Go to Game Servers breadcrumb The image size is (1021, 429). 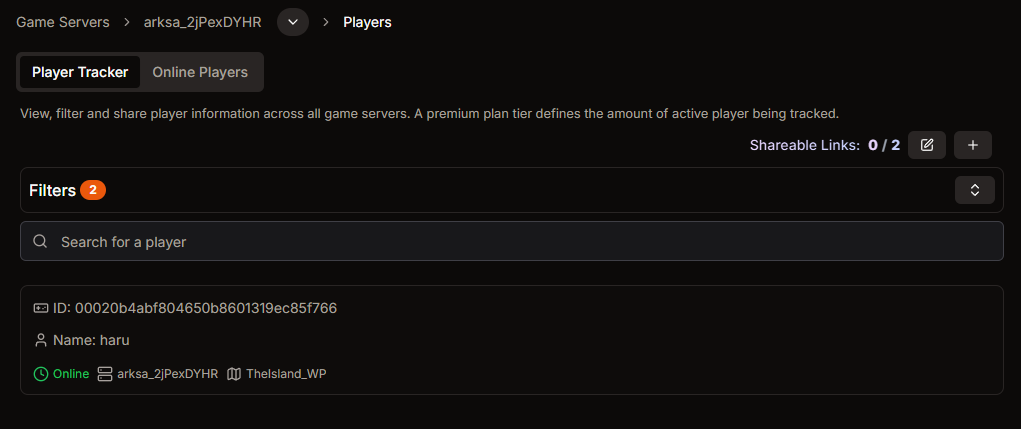(x=63, y=22)
